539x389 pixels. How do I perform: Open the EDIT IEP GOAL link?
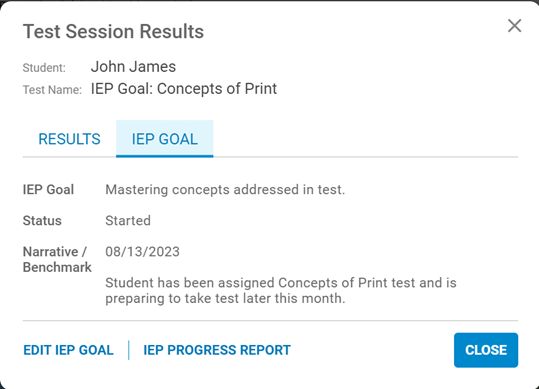coord(68,350)
